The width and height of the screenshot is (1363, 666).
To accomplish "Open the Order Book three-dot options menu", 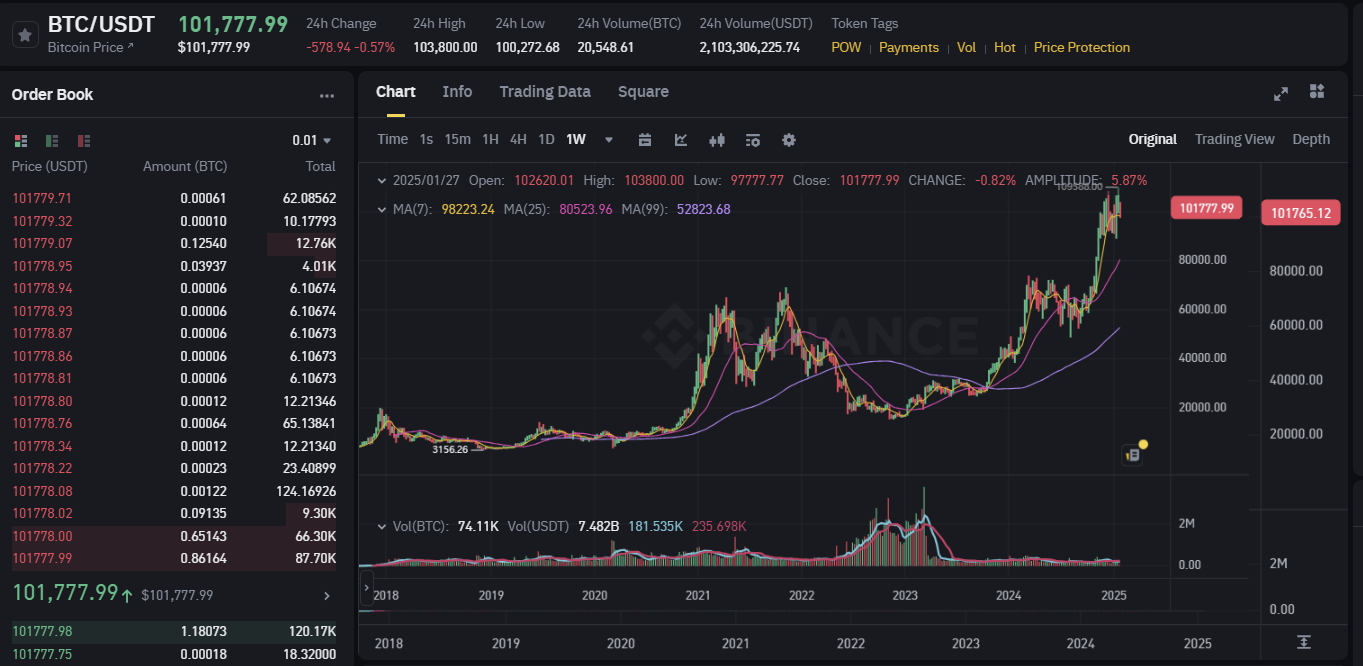I will (x=327, y=96).
